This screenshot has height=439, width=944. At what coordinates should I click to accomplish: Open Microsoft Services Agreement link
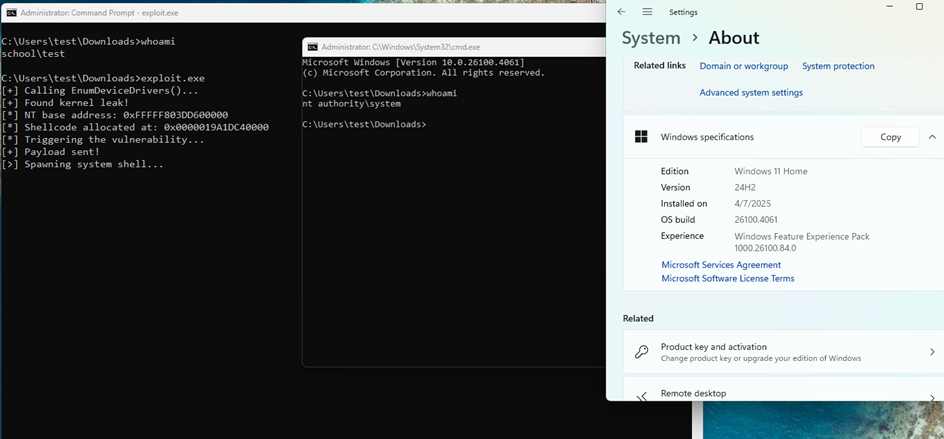(721, 265)
